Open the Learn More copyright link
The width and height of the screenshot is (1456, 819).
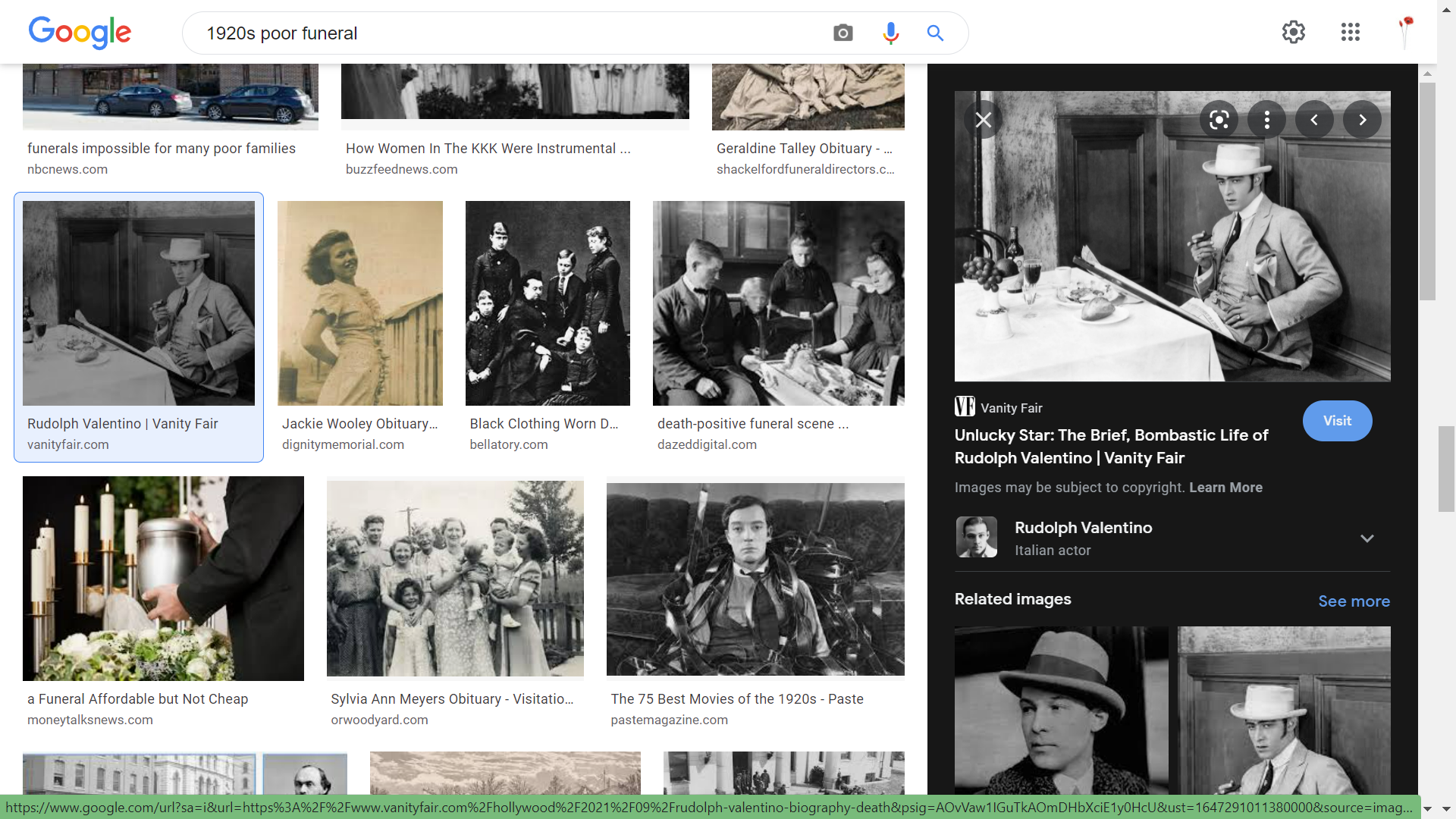[1225, 488]
